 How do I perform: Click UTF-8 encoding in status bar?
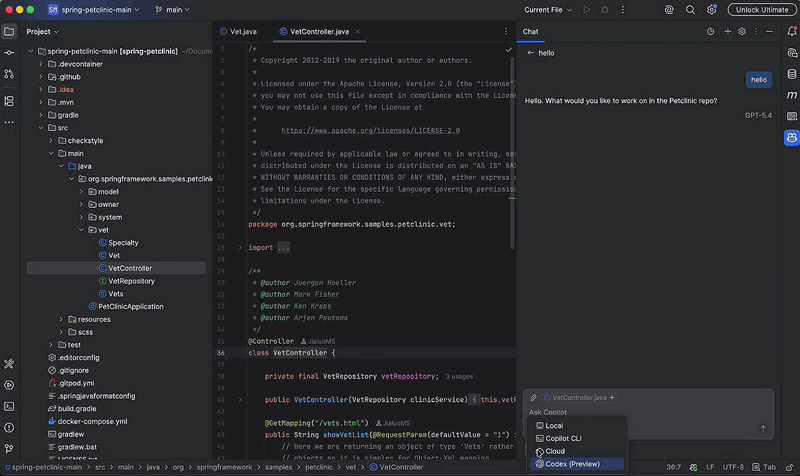[x=733, y=467]
